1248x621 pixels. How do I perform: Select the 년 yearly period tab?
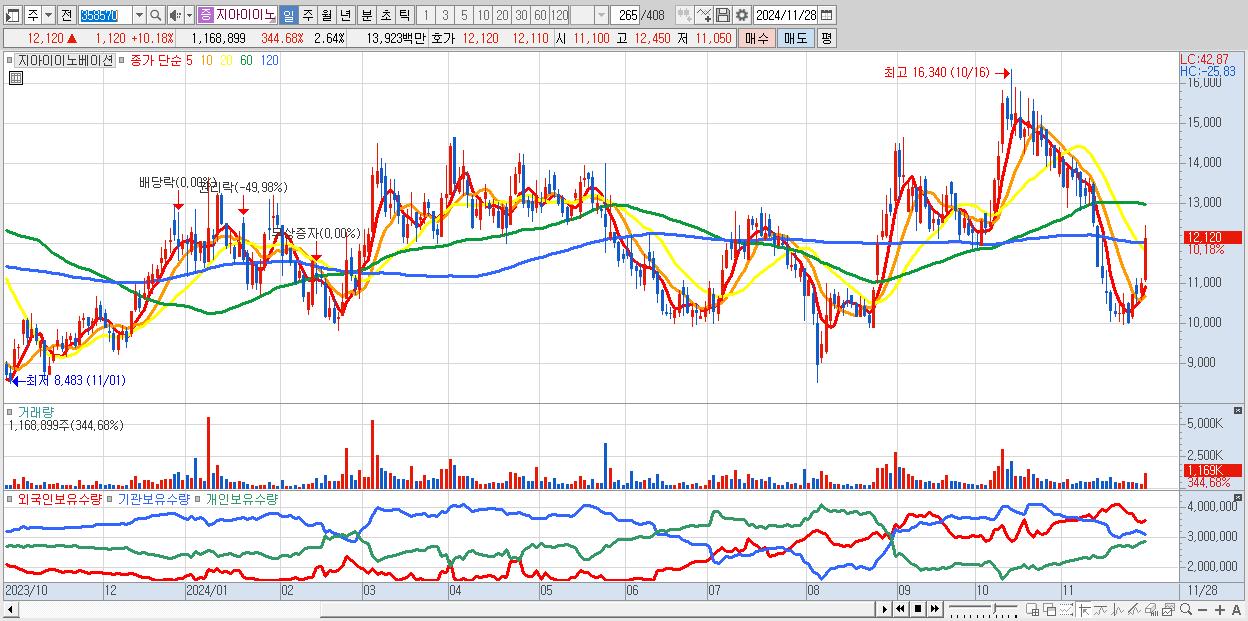tap(345, 15)
